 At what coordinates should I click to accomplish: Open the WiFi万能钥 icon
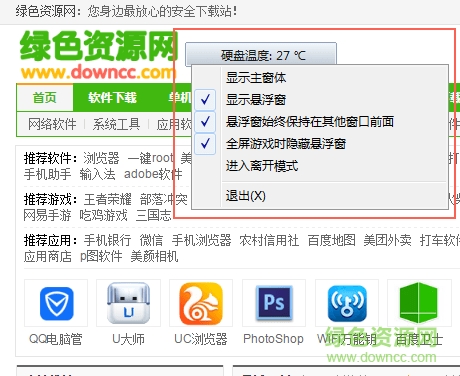347,303
